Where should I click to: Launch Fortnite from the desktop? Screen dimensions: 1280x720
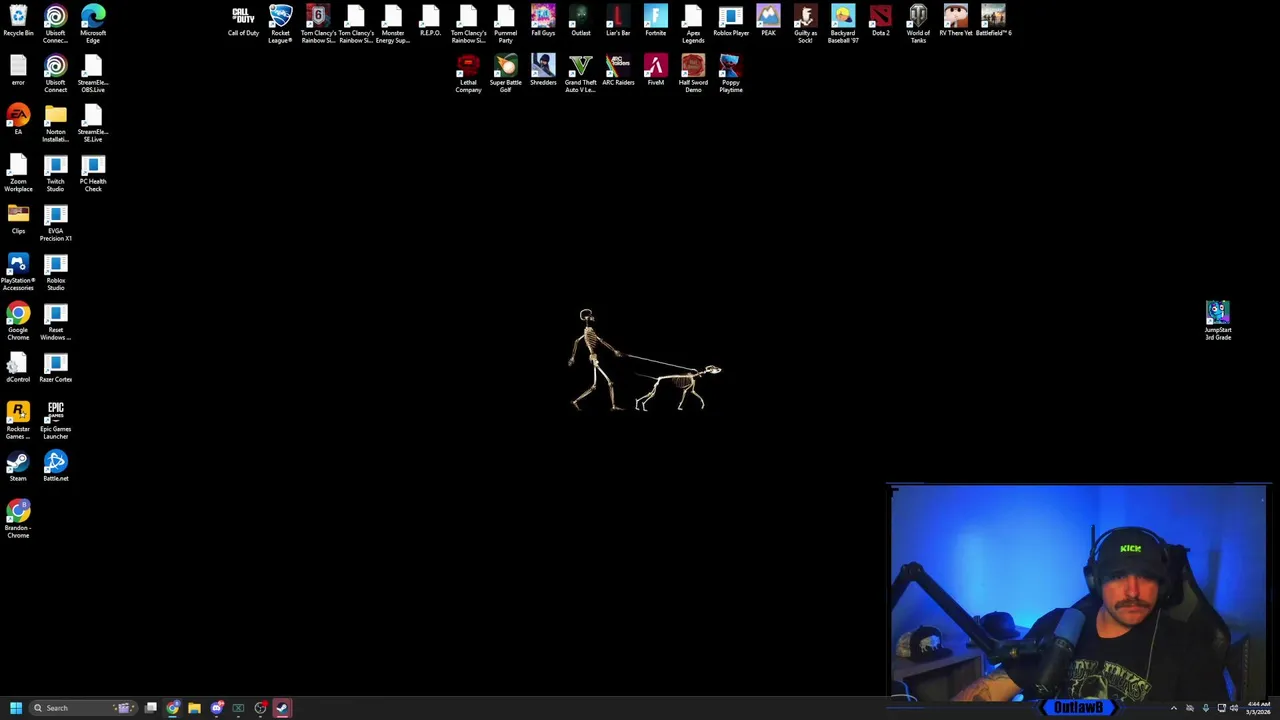coord(655,21)
